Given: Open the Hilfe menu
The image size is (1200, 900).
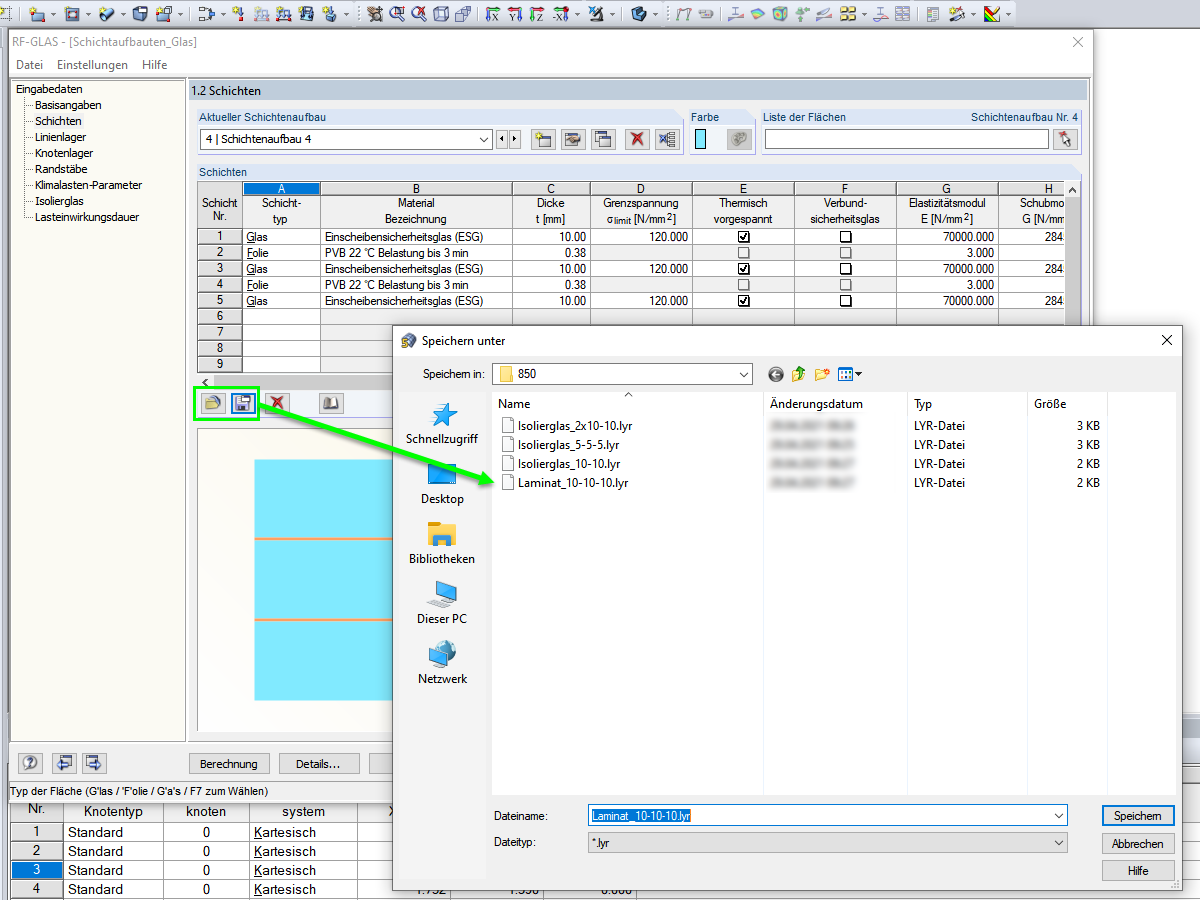Looking at the screenshot, I should tap(154, 64).
